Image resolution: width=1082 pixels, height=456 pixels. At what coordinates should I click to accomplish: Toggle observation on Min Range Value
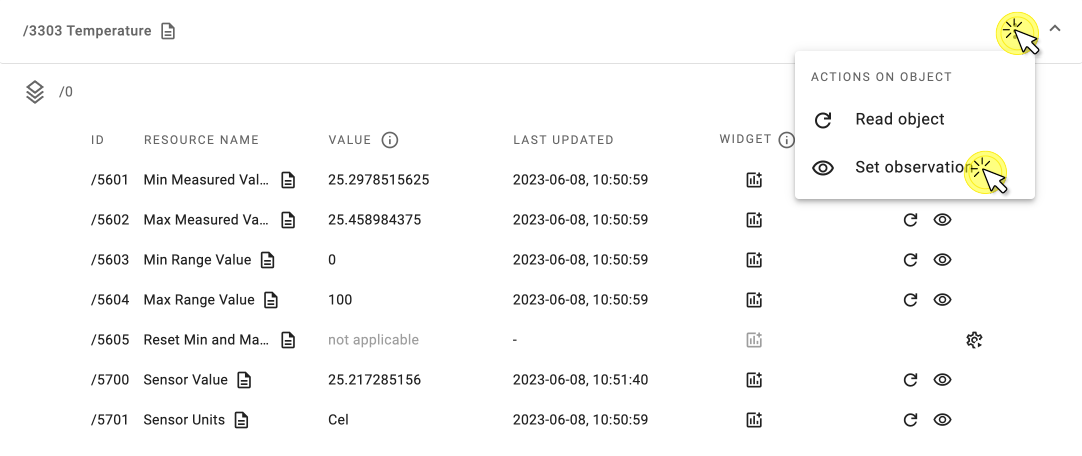(x=942, y=260)
